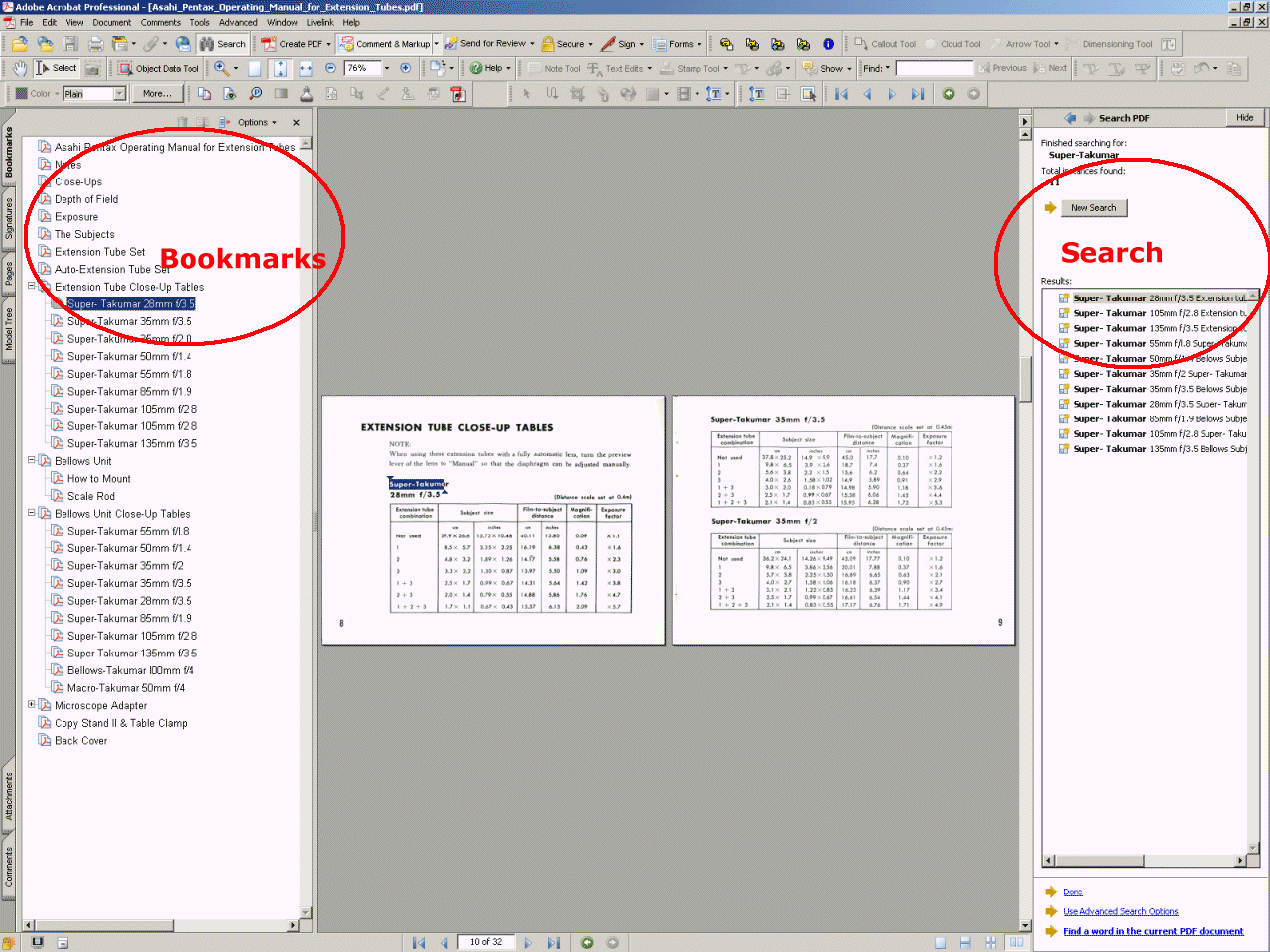Click the zoom out minus button
The height and width of the screenshot is (952, 1270).
[x=331, y=68]
